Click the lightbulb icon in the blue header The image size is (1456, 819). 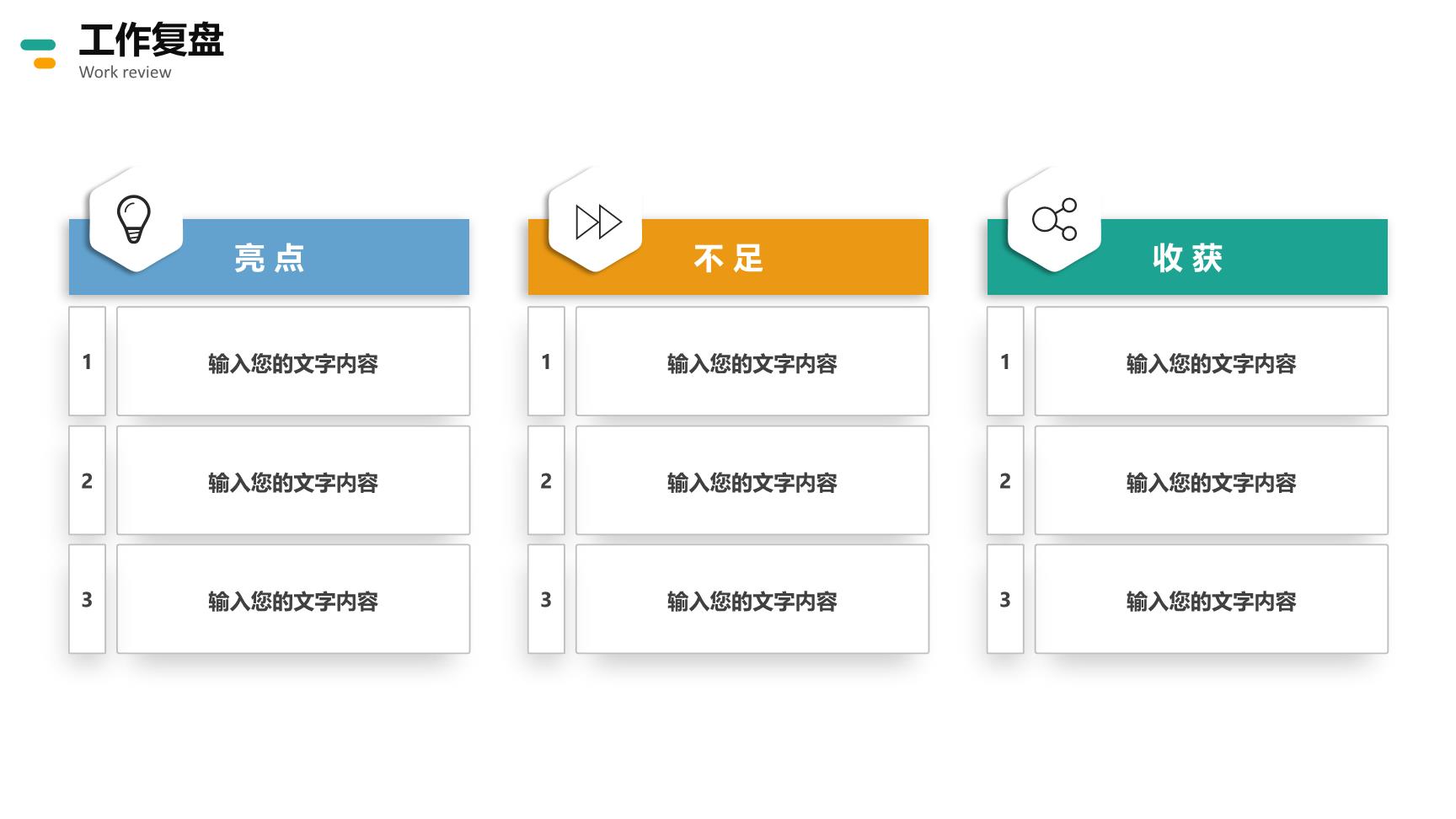[133, 219]
